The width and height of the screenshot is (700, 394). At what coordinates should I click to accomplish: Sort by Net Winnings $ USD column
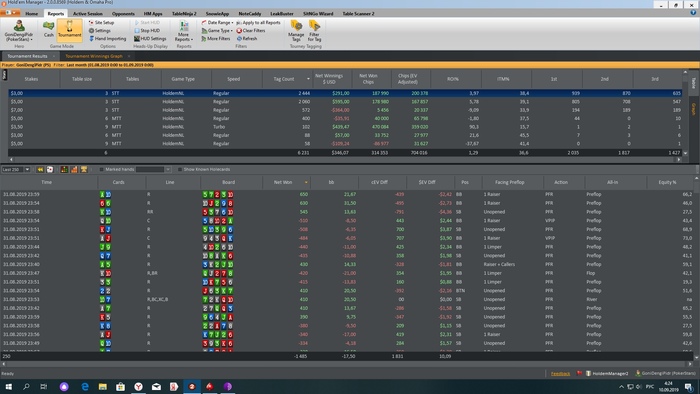point(329,79)
